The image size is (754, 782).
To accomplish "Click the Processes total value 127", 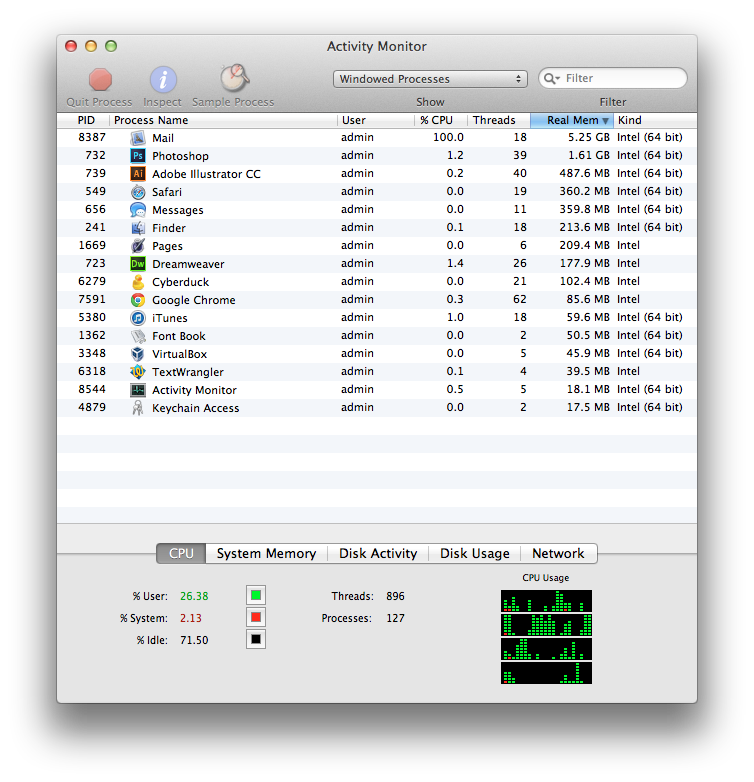I will pyautogui.click(x=395, y=618).
